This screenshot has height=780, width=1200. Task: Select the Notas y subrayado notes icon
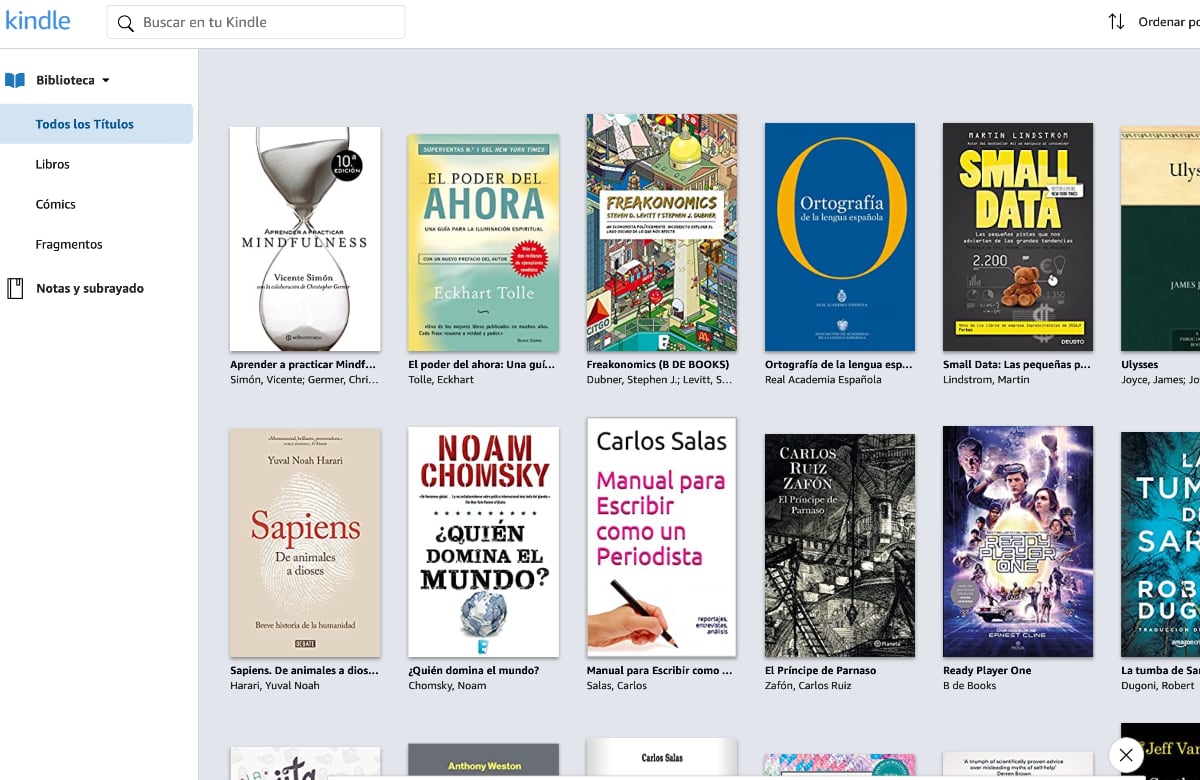pyautogui.click(x=14, y=288)
